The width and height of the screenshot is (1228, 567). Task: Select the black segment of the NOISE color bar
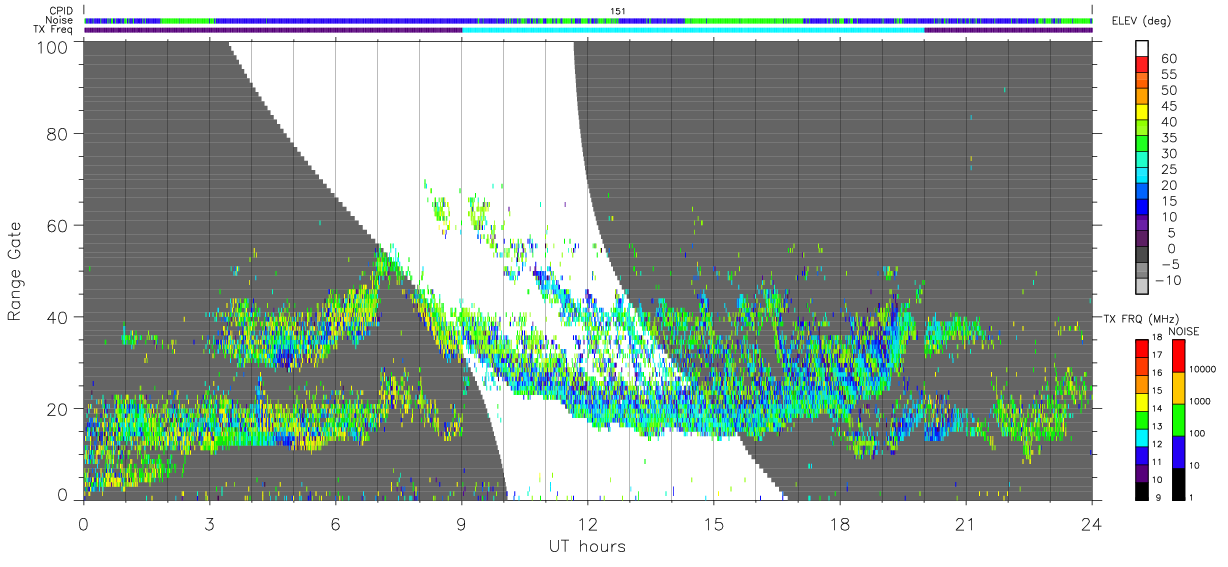point(1177,484)
